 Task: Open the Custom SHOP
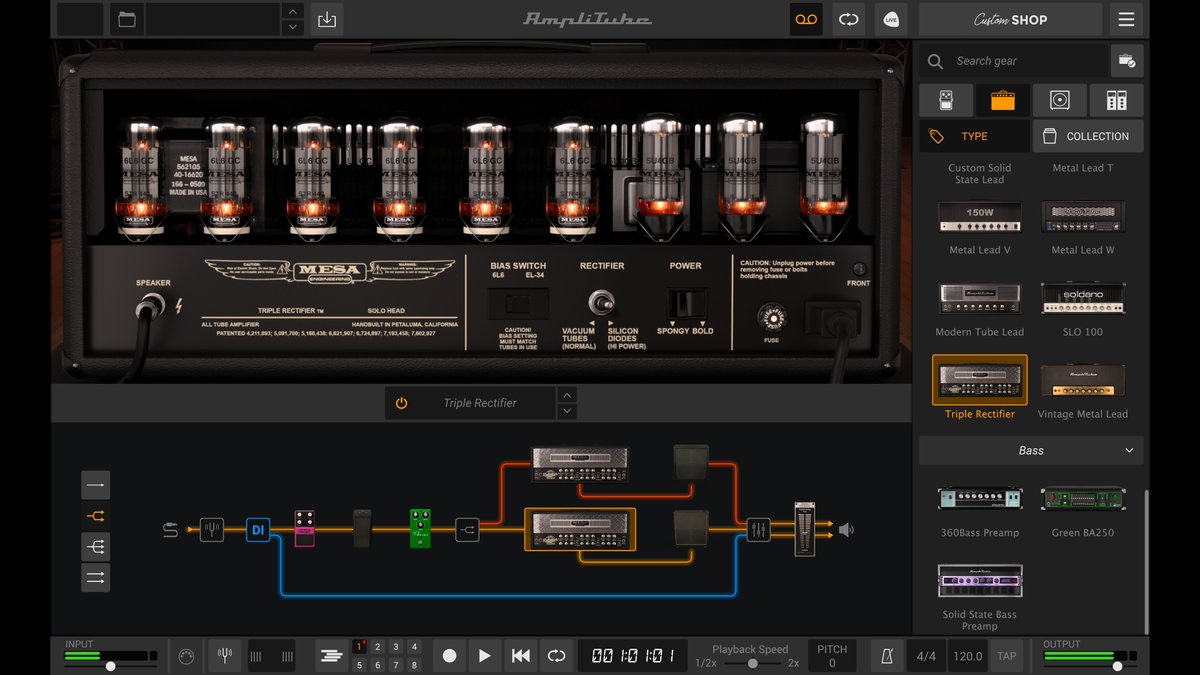coord(1010,19)
